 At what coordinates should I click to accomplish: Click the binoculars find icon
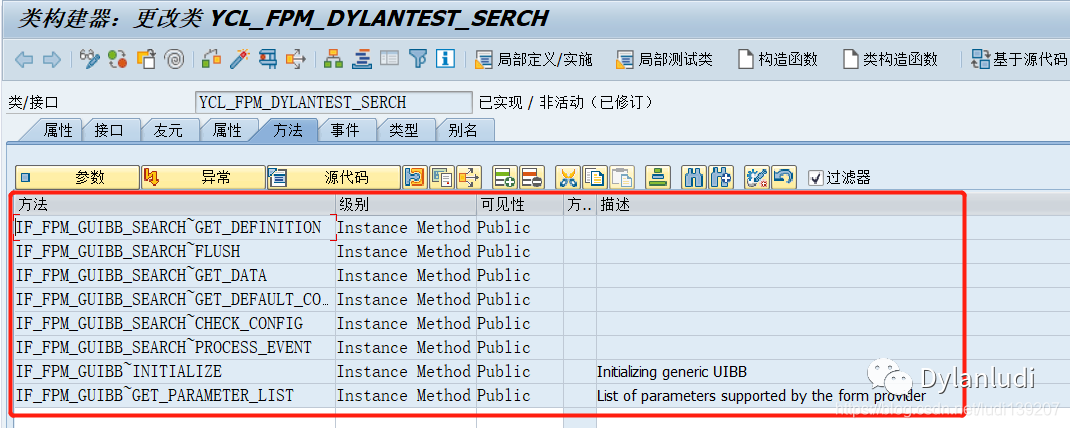[x=694, y=177]
